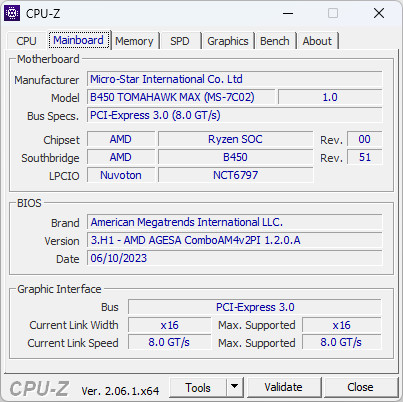Viewport: 403px width, 402px height.
Task: Click the Southbridge B450 field
Action: coord(236,157)
